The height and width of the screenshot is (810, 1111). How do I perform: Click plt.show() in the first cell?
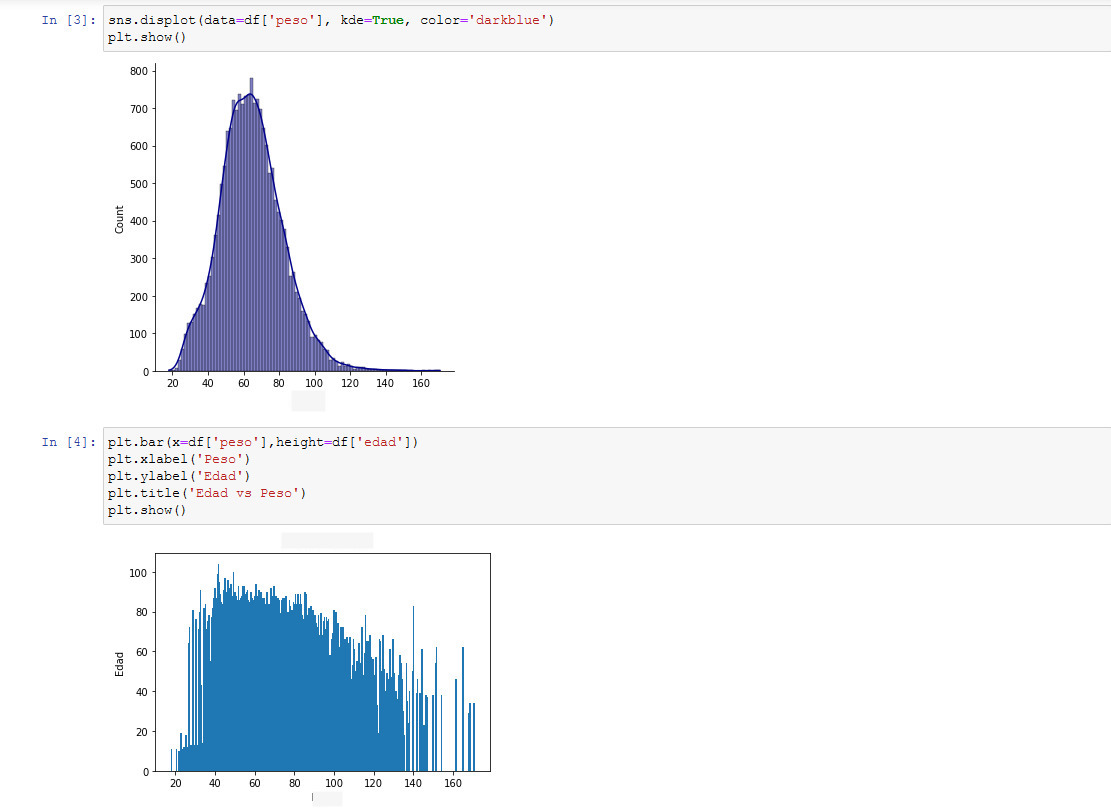point(147,37)
